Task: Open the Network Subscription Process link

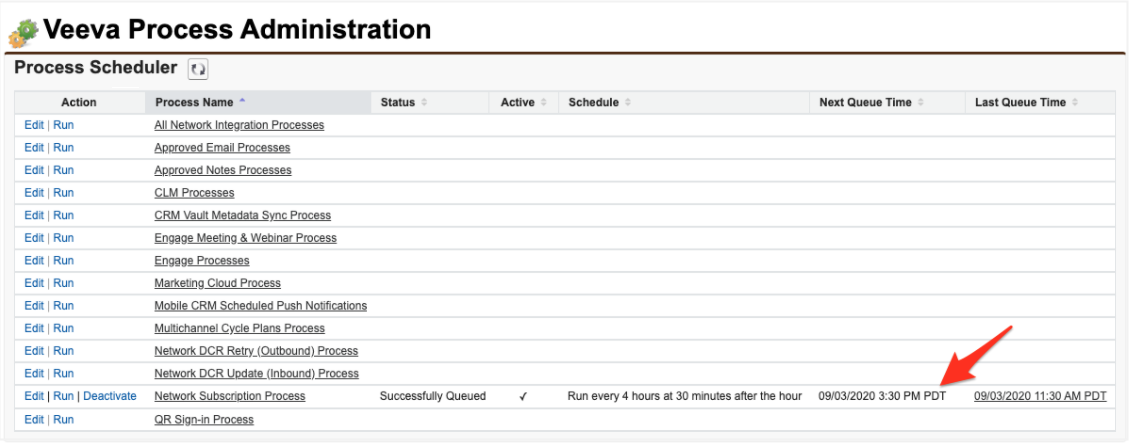Action: [230, 396]
